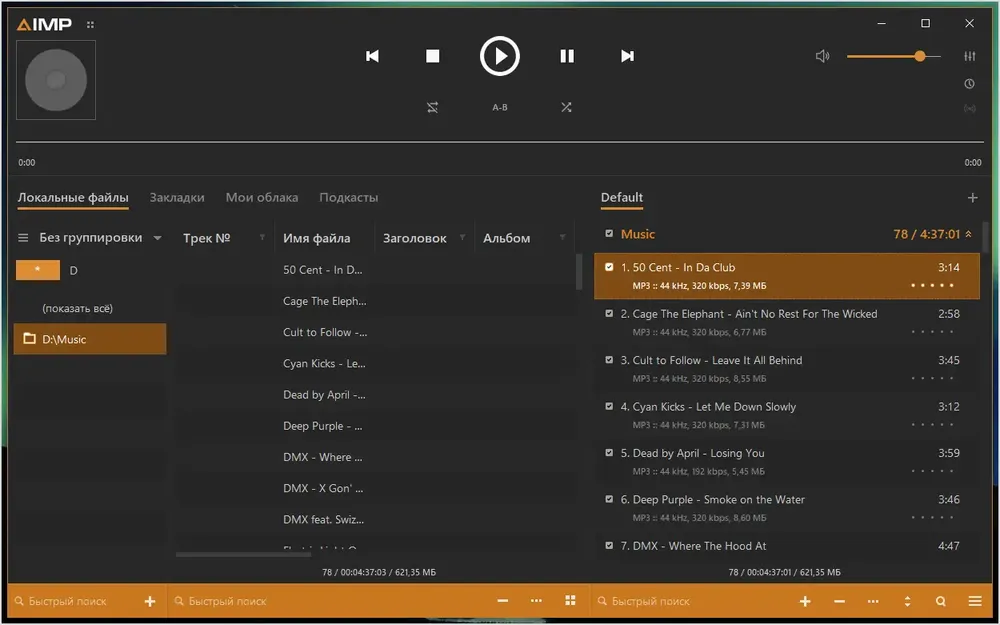Collapse the Music group chevron
The image size is (1000, 625).
(x=969, y=234)
